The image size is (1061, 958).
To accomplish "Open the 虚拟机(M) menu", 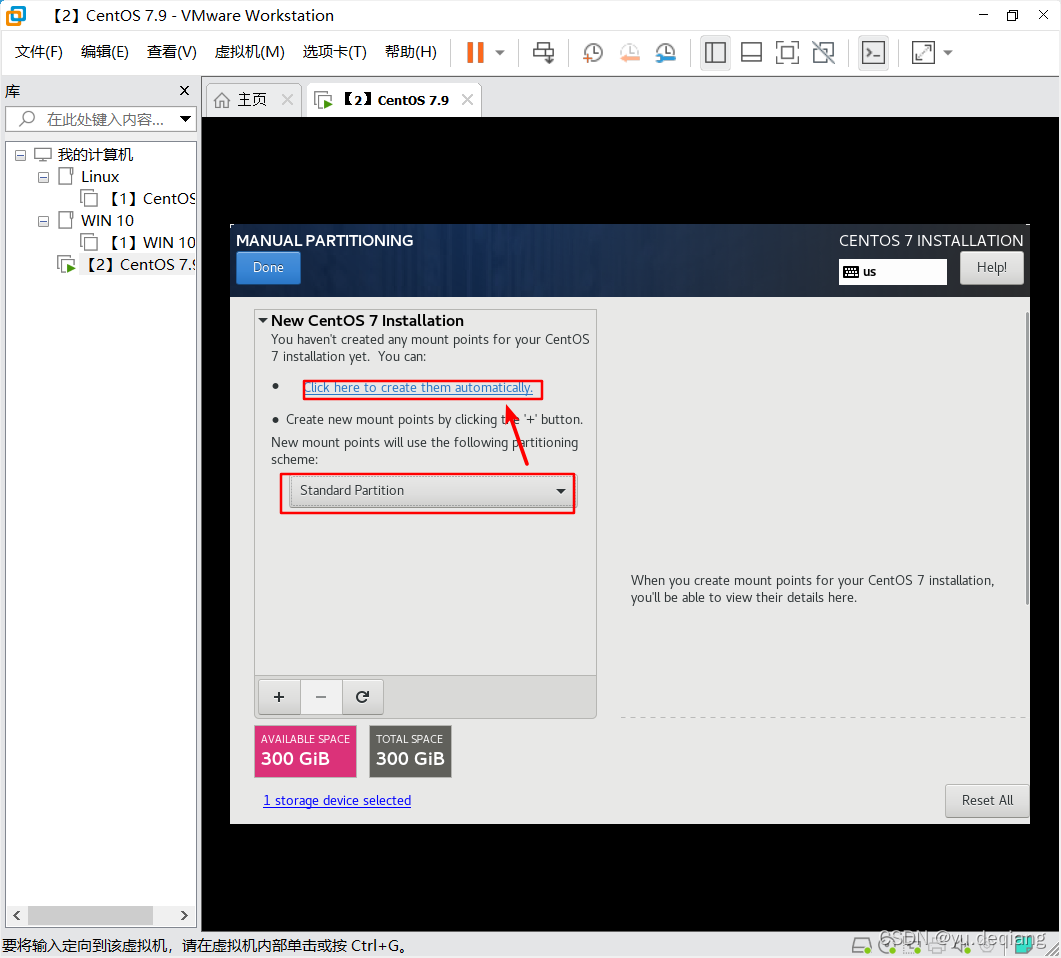I will click(249, 52).
